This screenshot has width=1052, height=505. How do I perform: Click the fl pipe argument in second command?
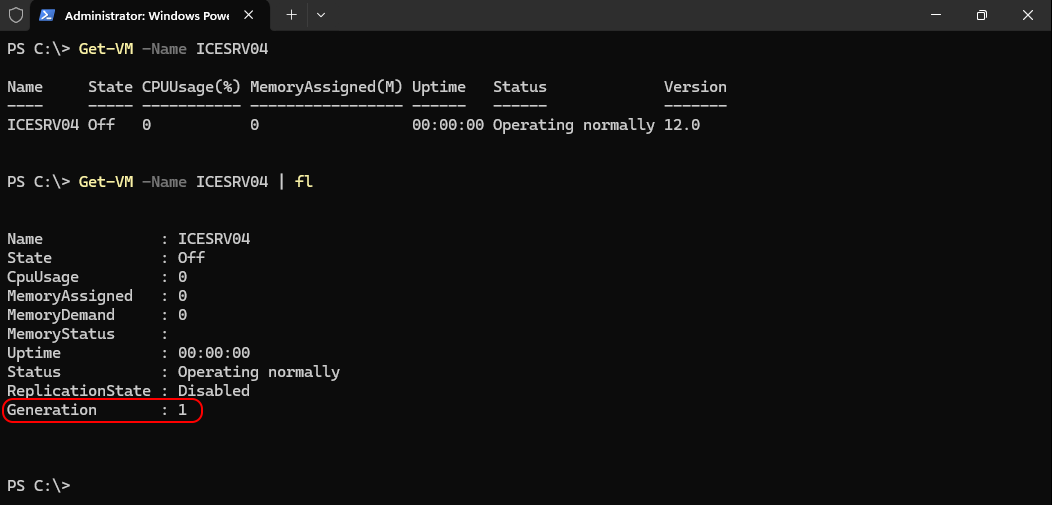point(304,182)
